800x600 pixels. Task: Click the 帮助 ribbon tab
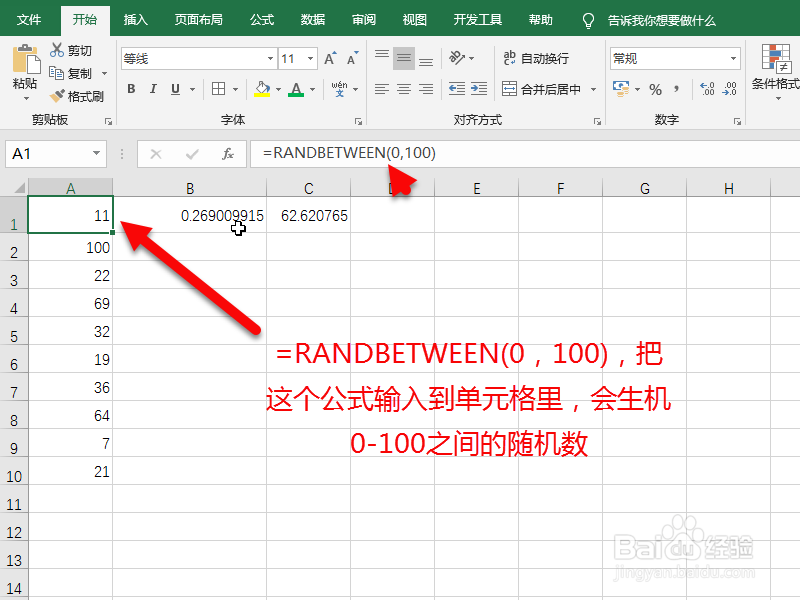[540, 18]
